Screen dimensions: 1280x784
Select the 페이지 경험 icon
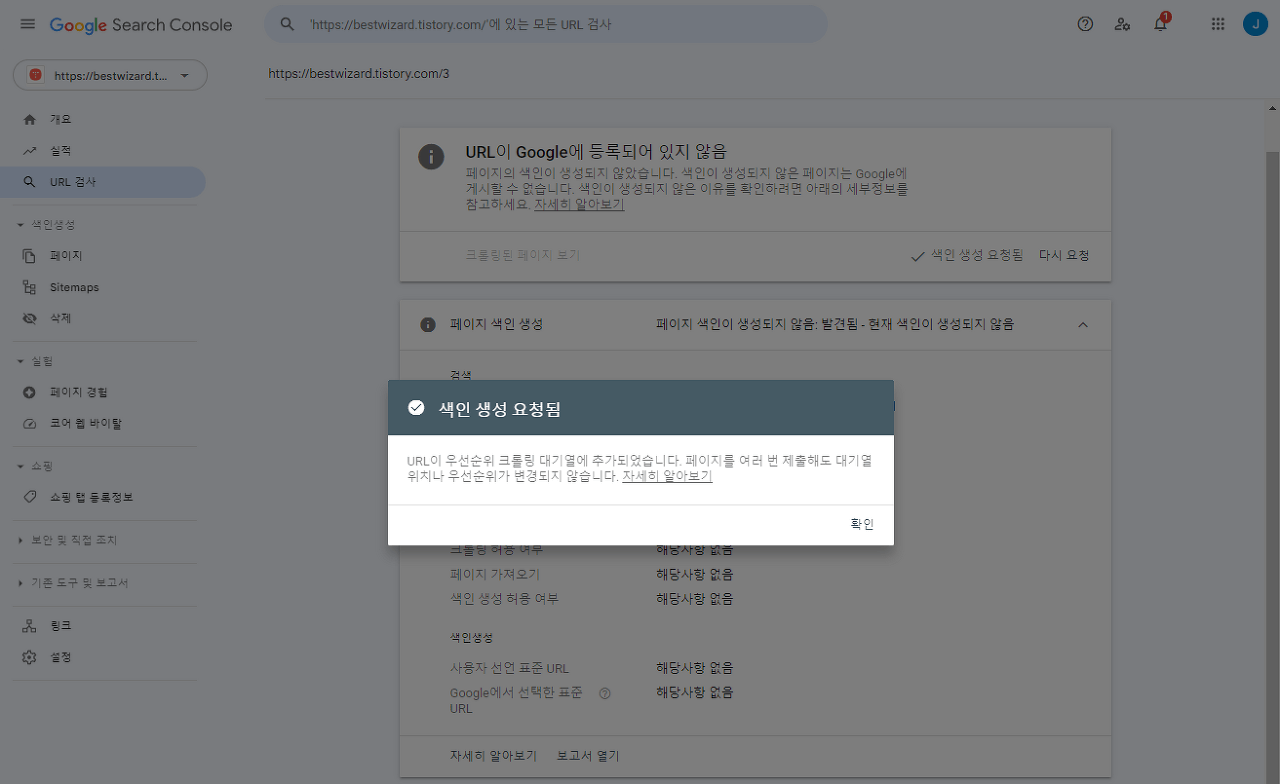coord(30,392)
